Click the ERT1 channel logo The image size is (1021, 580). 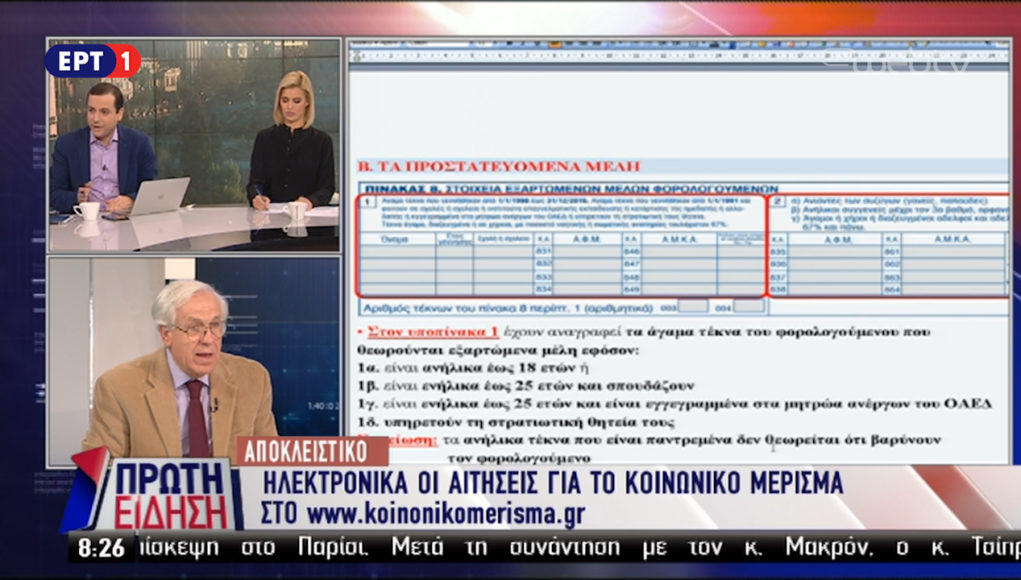pos(92,62)
